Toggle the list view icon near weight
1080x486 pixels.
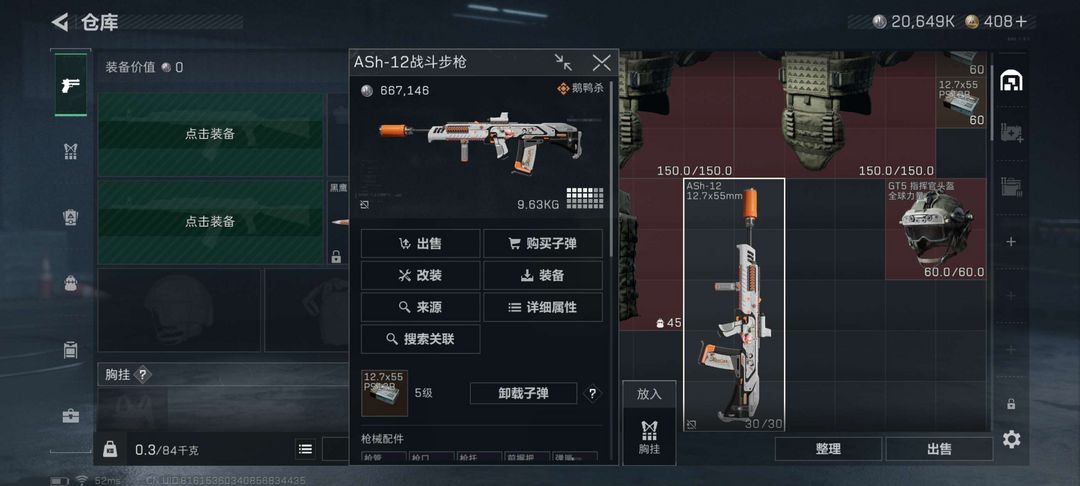(305, 450)
